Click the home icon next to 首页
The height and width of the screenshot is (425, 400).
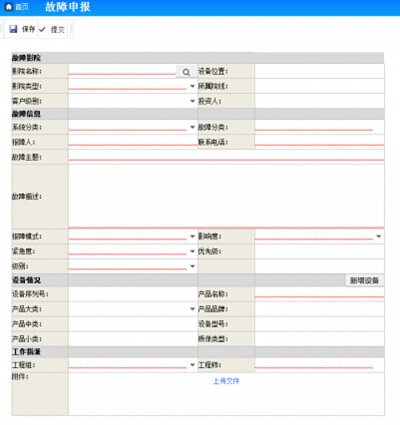pos(9,6)
